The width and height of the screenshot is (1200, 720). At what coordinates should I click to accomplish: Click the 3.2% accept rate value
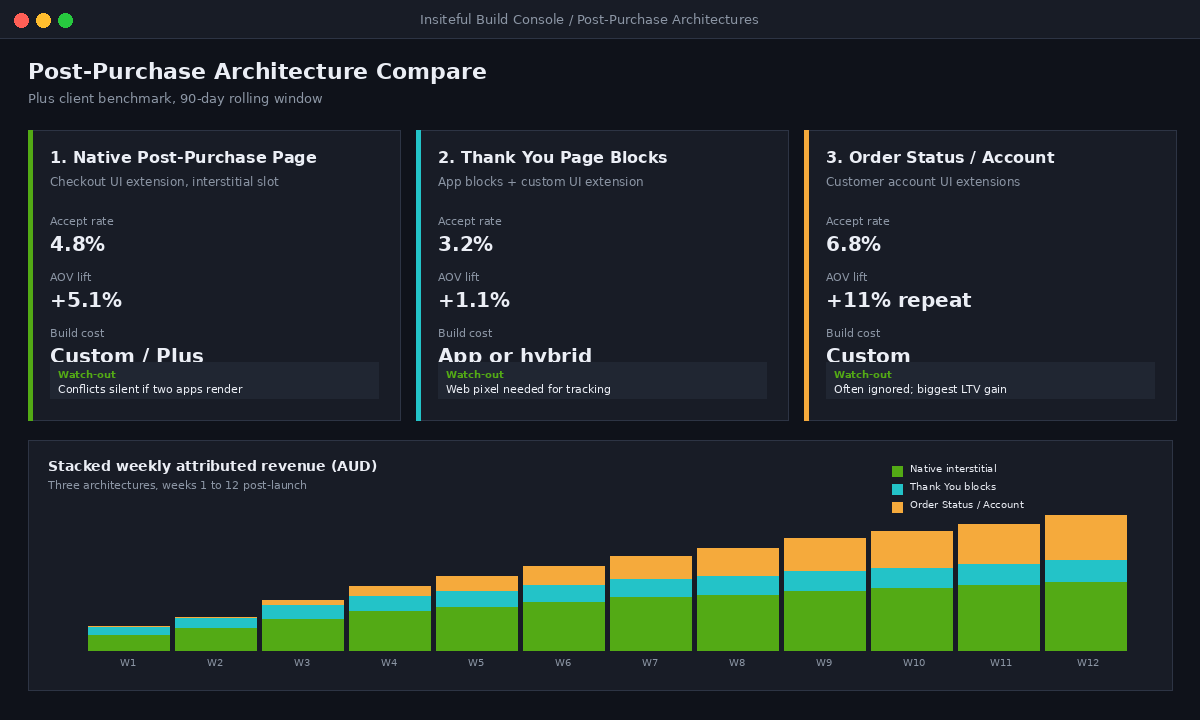(465, 245)
